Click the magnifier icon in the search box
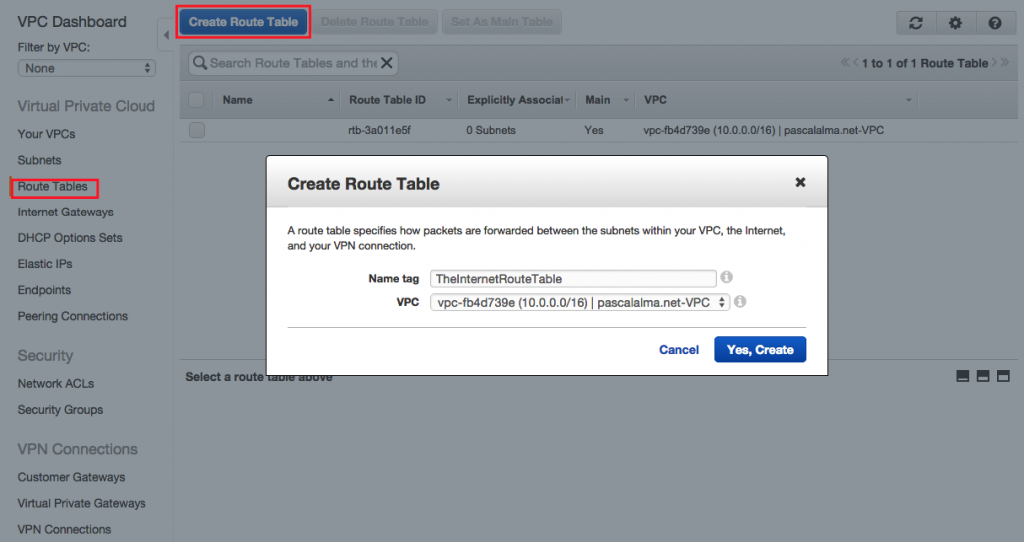 (x=200, y=63)
